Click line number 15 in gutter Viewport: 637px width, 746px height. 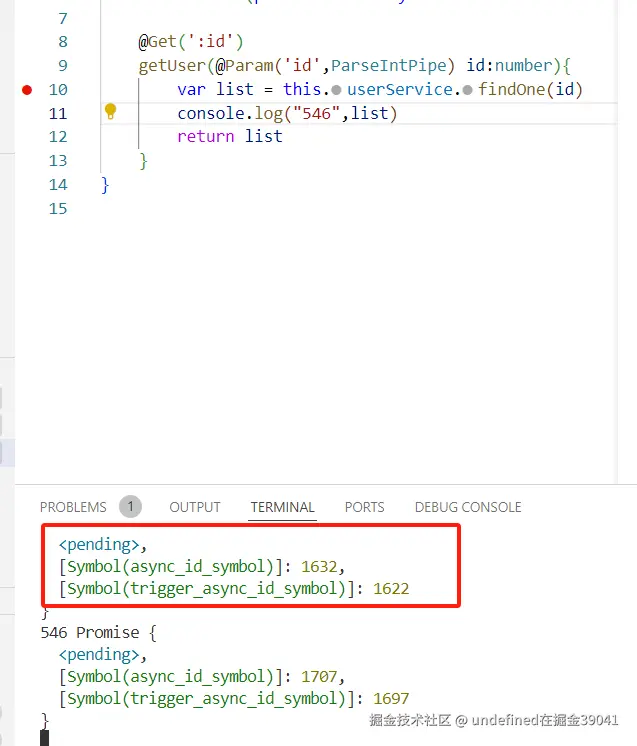coord(58,208)
